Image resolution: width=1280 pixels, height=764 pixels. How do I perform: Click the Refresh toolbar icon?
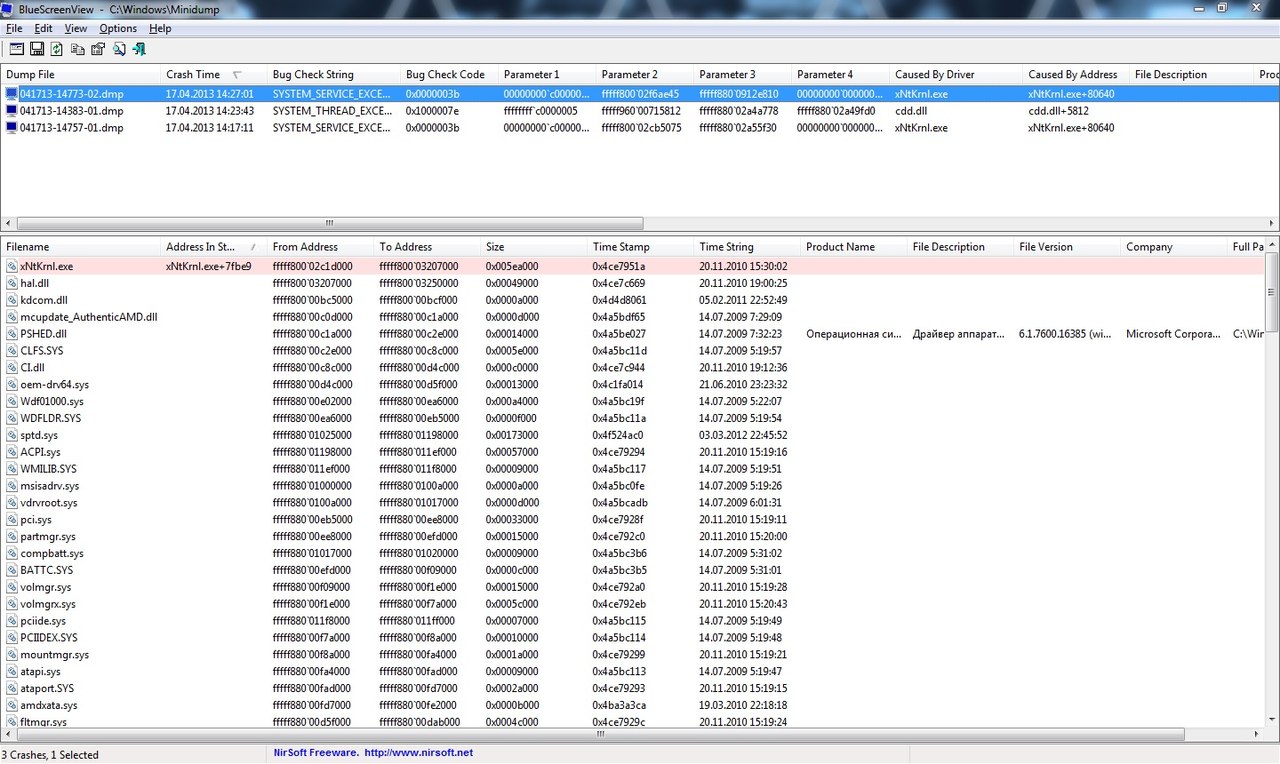pos(57,49)
